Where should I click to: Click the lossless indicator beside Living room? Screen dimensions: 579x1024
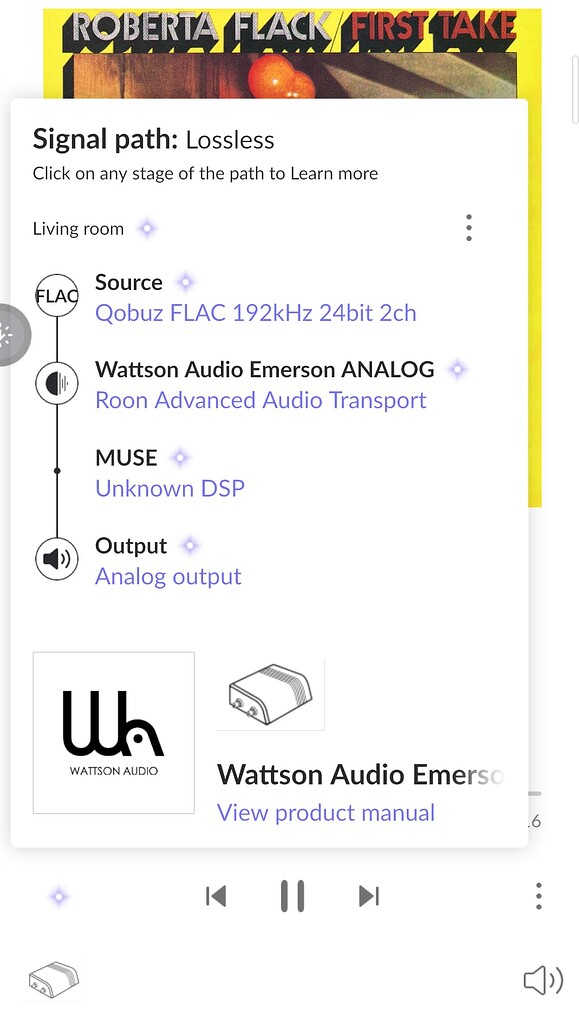pos(146,228)
